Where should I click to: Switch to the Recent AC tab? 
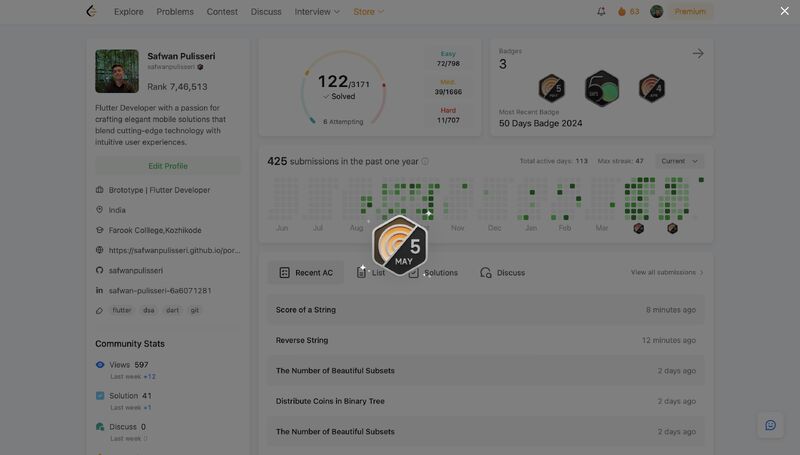pyautogui.click(x=306, y=273)
